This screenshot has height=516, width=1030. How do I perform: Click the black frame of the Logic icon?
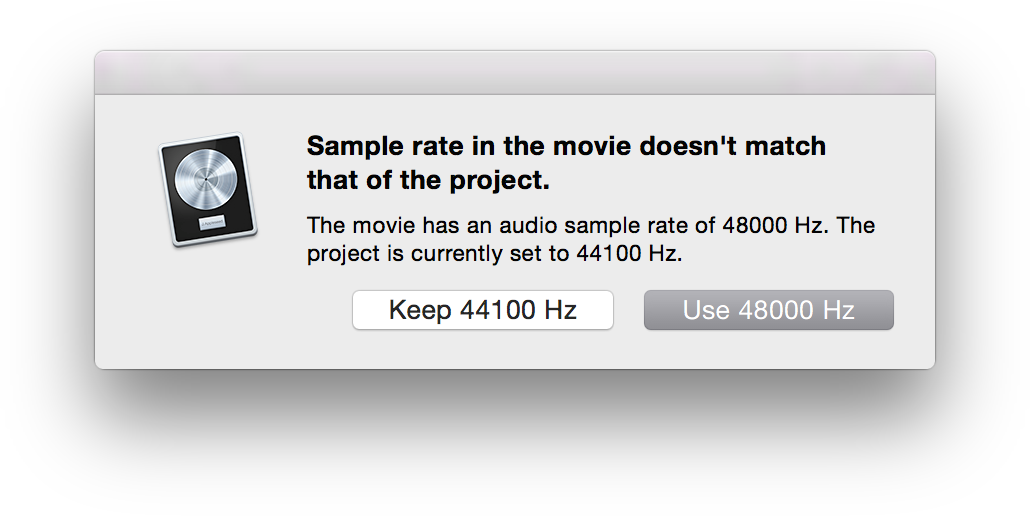pos(208,190)
